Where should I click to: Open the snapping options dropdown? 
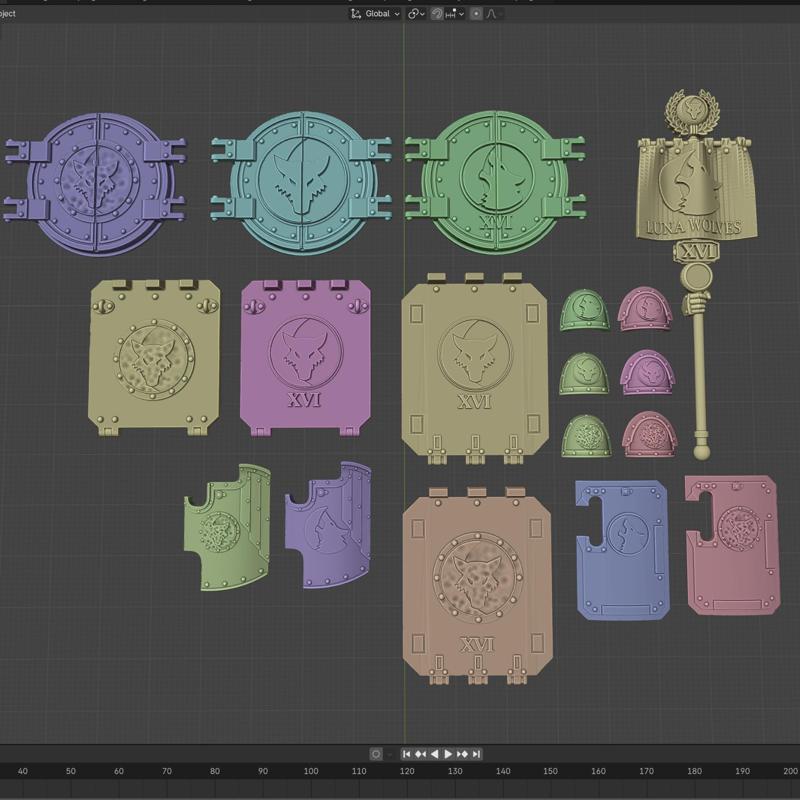[x=455, y=14]
